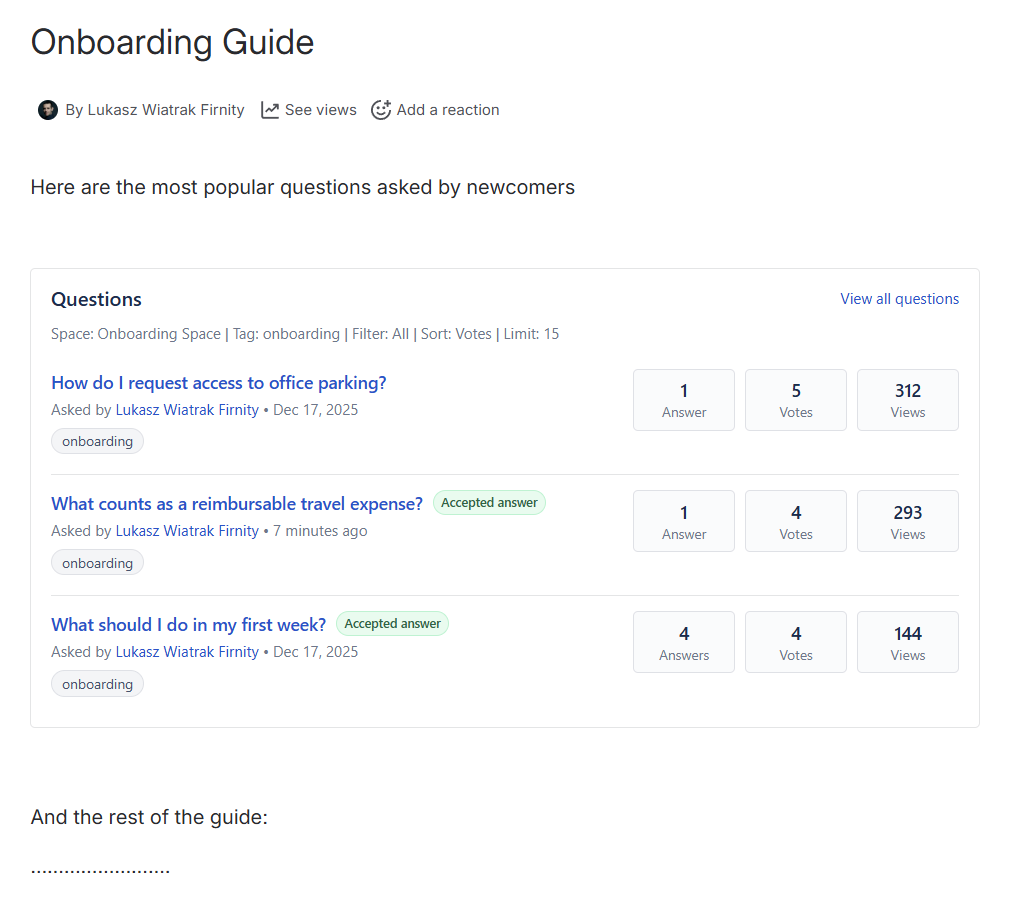The width and height of the screenshot is (1020, 916).
Task: Click the 293 Views box
Action: [908, 521]
